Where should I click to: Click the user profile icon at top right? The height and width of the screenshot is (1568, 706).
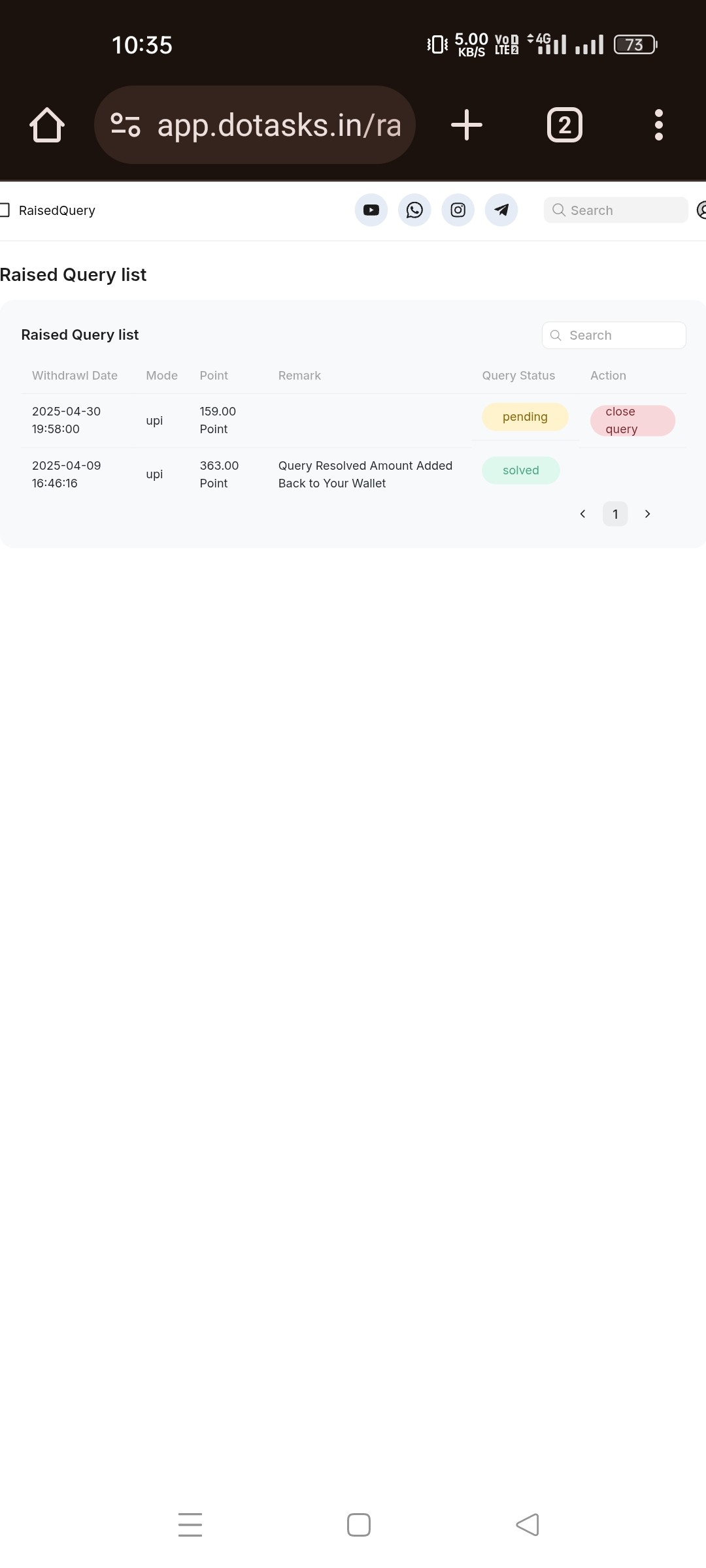[x=701, y=210]
